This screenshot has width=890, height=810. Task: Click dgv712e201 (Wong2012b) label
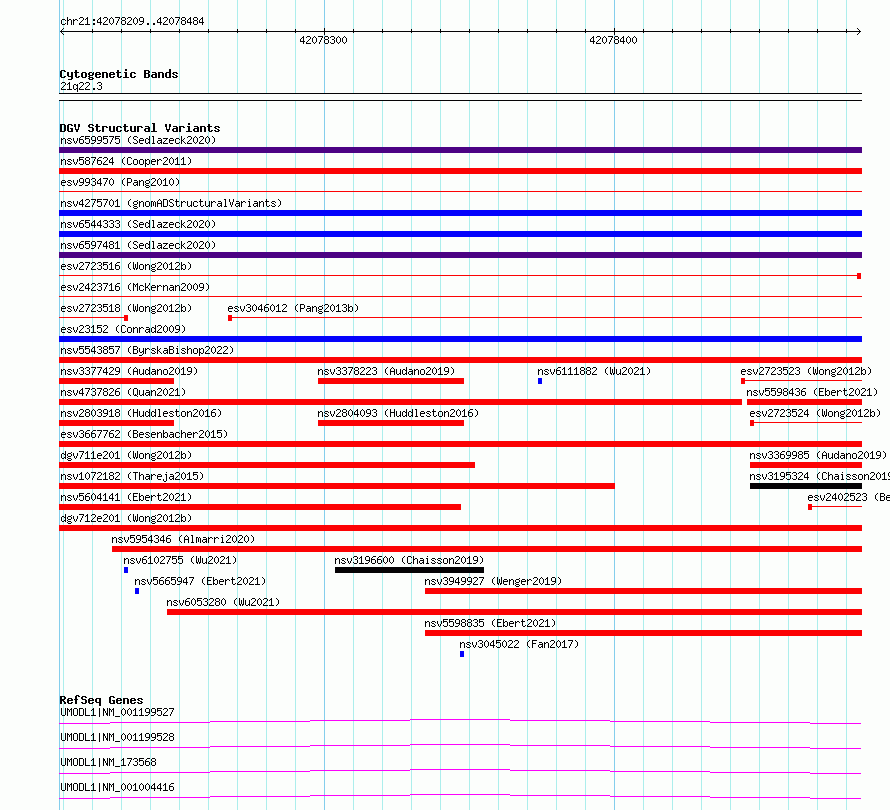pyautogui.click(x=126, y=518)
